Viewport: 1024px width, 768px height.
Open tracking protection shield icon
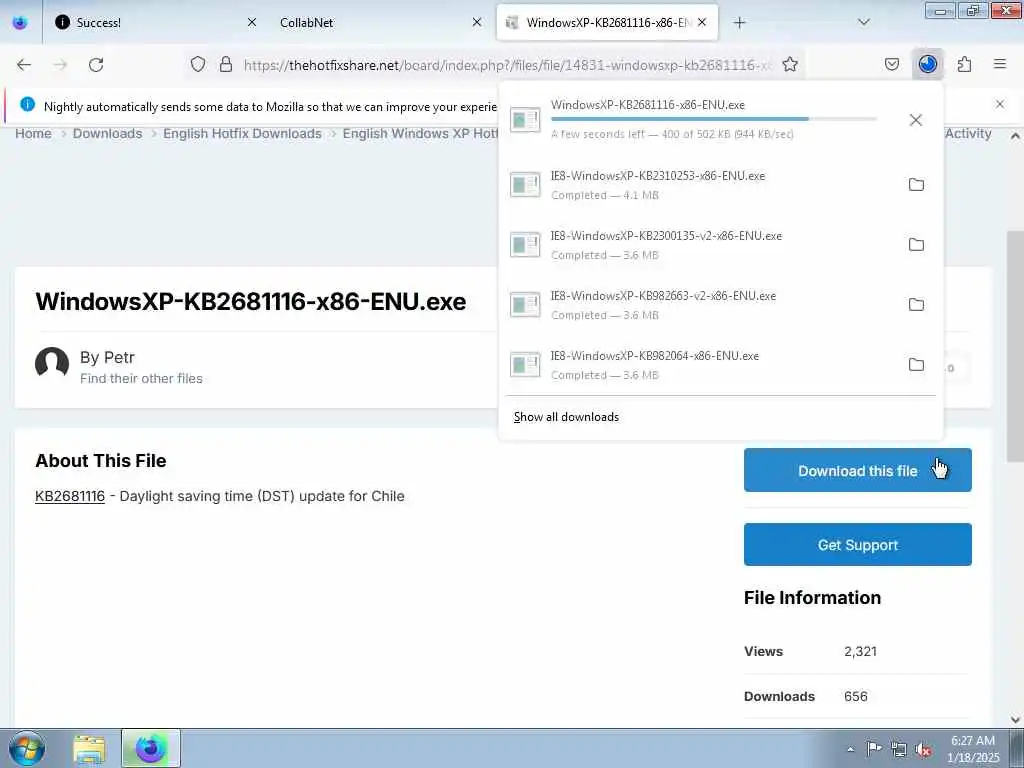pos(198,64)
